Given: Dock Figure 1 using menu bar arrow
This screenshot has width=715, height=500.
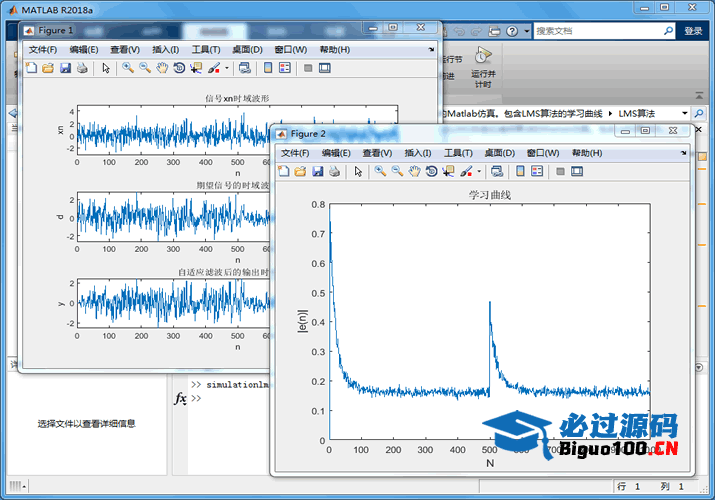Looking at the screenshot, I should (431, 50).
